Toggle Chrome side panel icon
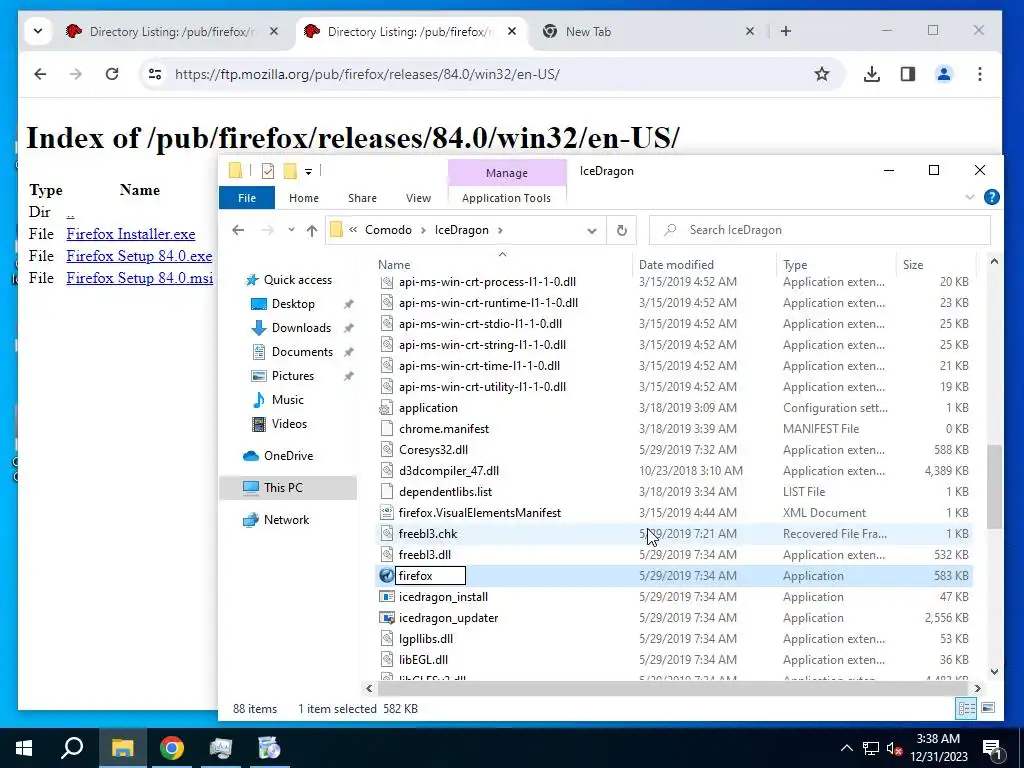 pos(908,74)
